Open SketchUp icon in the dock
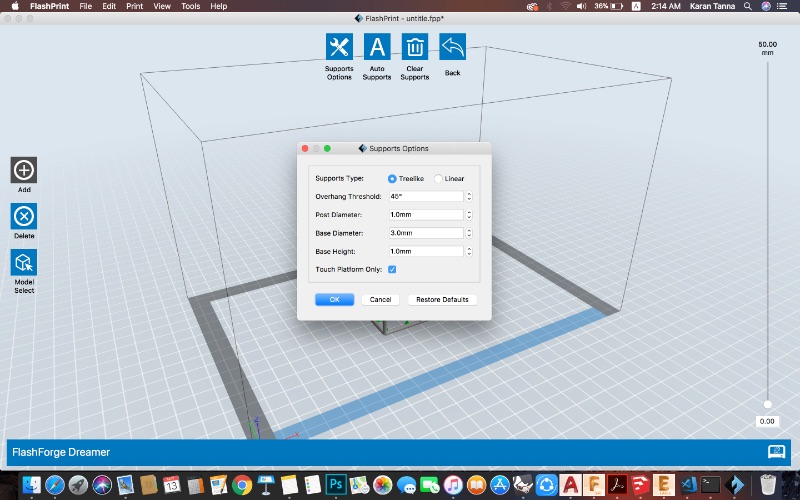Screen dimensions: 800x500 click(x=640, y=485)
